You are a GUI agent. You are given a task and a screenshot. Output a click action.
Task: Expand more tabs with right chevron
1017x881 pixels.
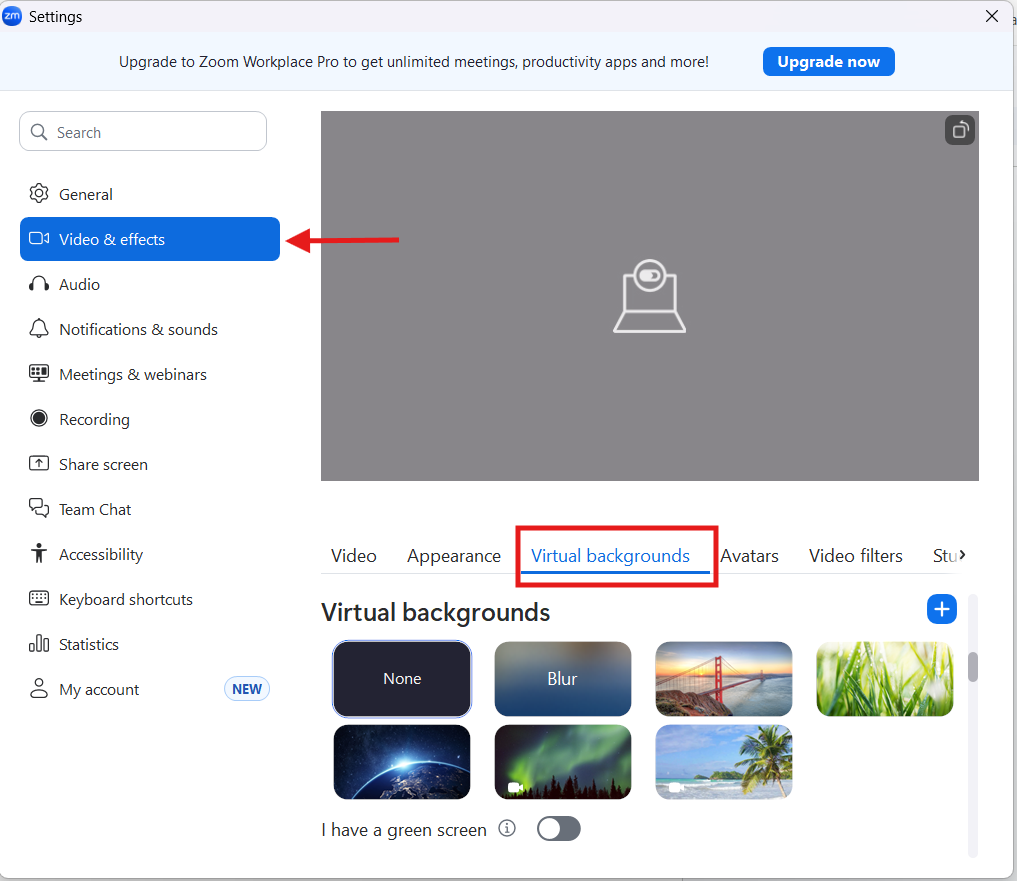(x=962, y=554)
